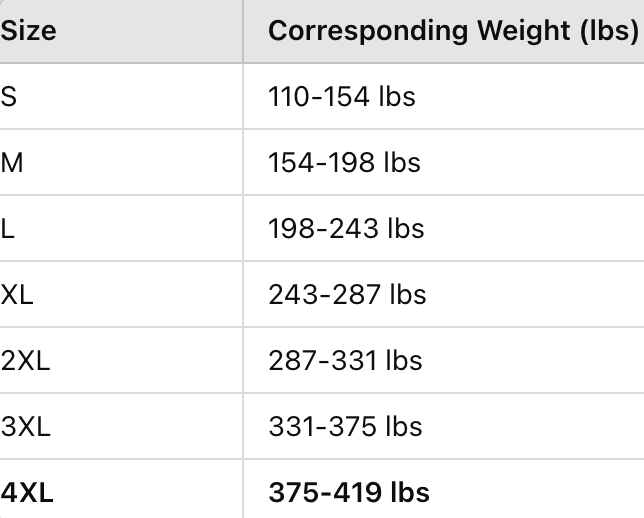Select the XL size cell
Viewport: 644px width, 518px height.
click(x=17, y=294)
